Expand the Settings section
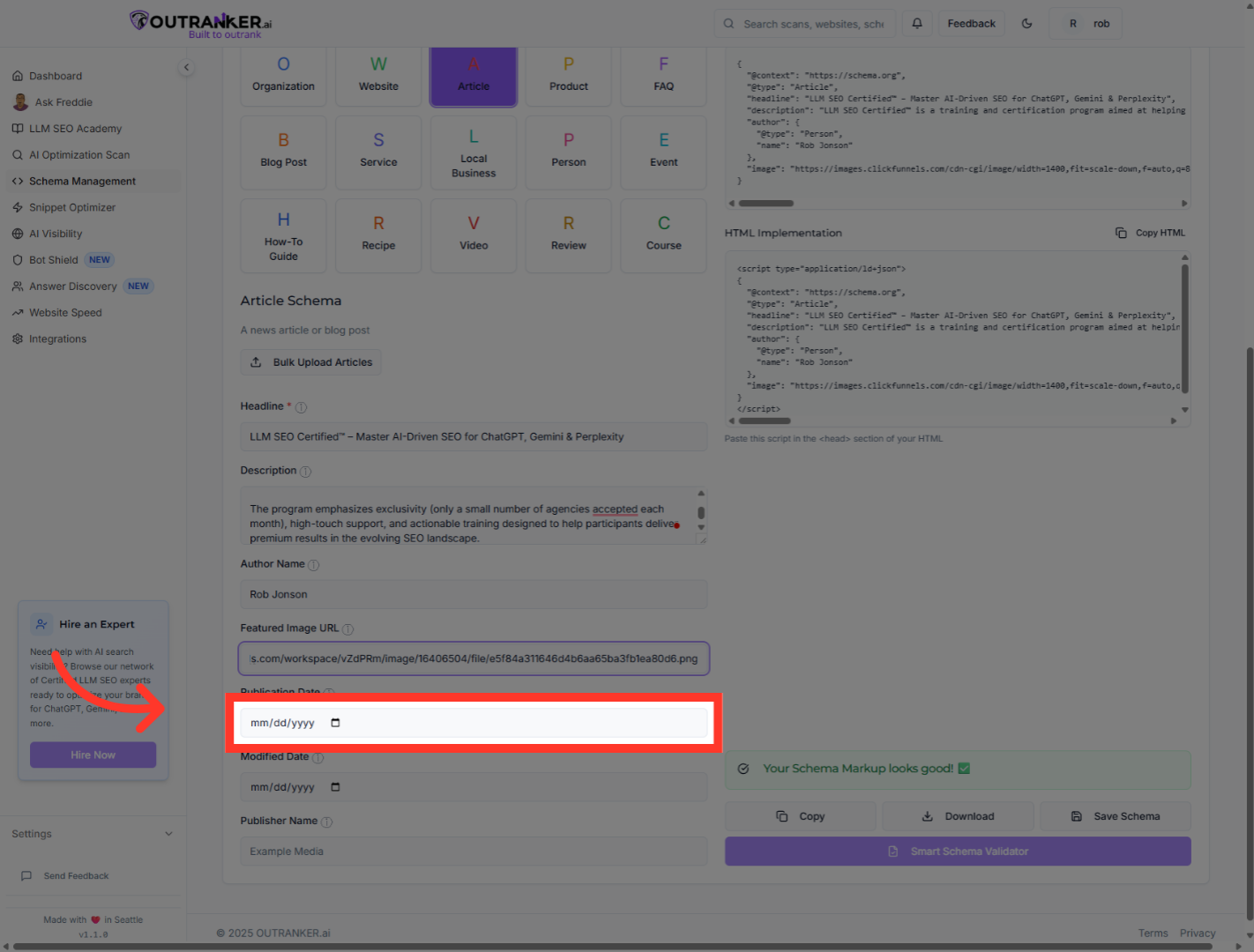The image size is (1254, 952). [93, 834]
